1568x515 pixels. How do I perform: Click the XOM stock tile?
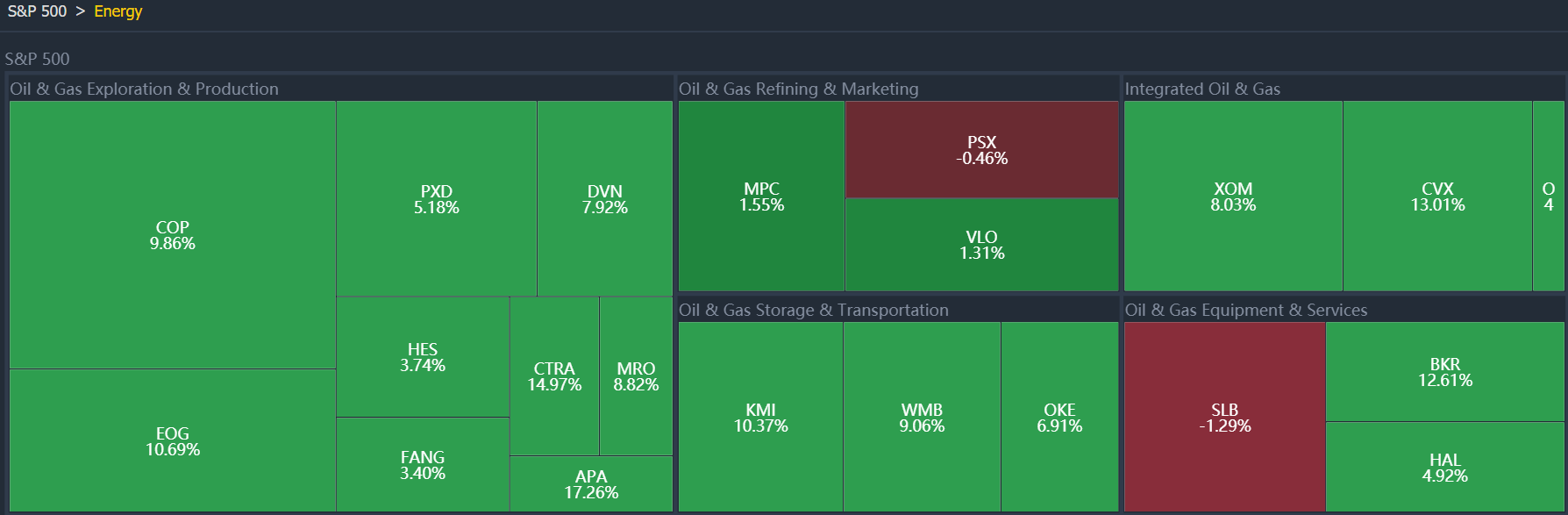click(x=1232, y=196)
